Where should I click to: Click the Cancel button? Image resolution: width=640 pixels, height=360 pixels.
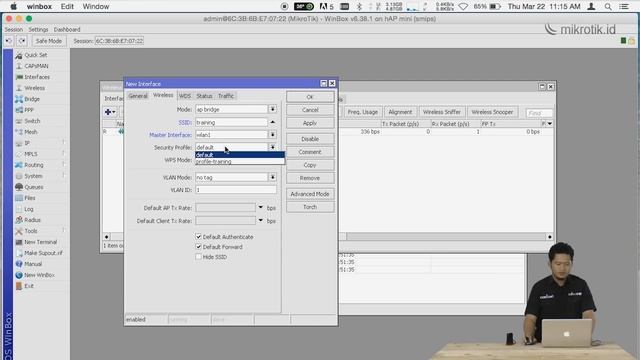coord(310,110)
